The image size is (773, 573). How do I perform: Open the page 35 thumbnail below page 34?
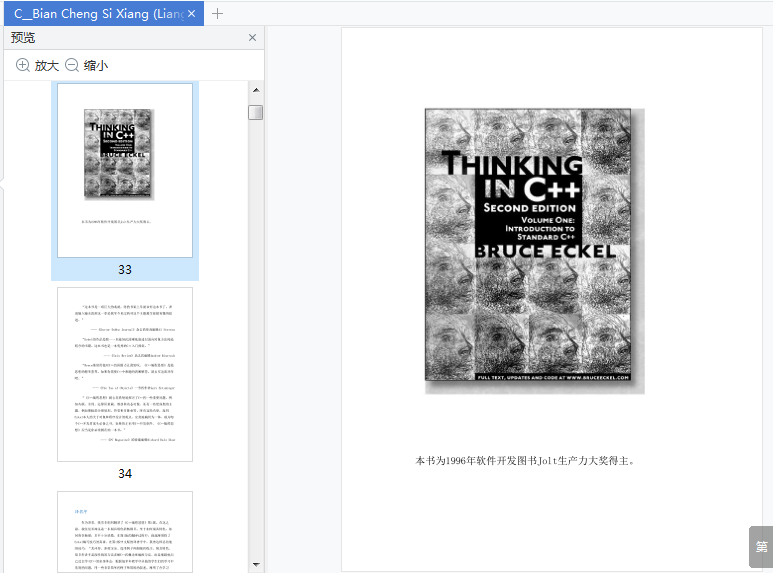[125, 532]
